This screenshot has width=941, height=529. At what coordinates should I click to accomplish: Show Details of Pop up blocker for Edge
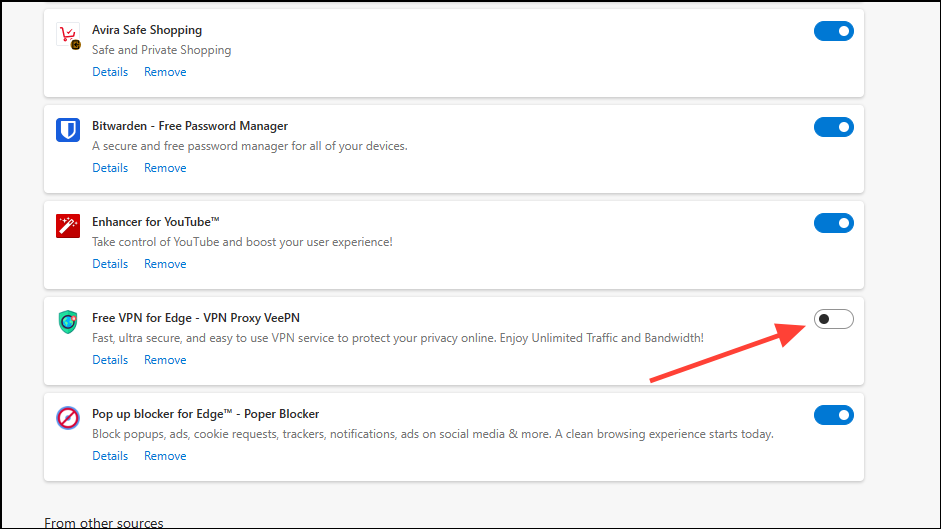tap(110, 456)
